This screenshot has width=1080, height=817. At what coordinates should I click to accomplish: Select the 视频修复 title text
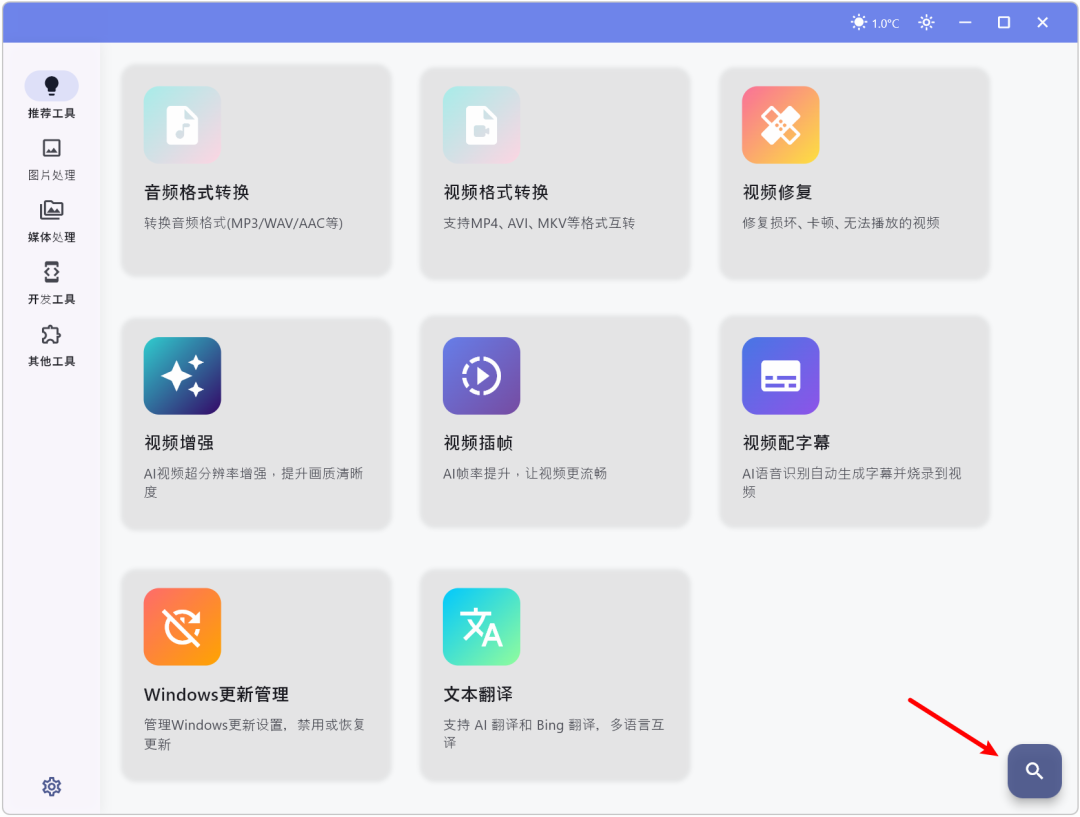(777, 192)
